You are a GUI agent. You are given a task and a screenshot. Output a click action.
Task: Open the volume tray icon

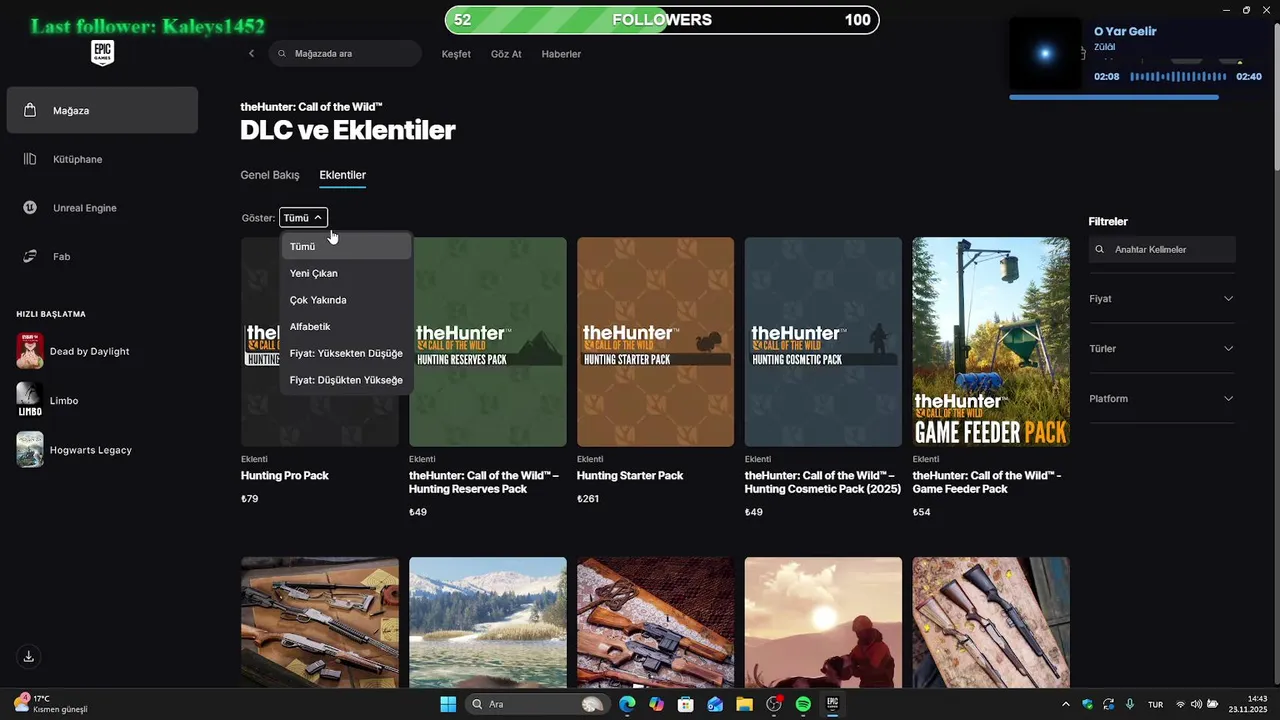tap(1197, 704)
